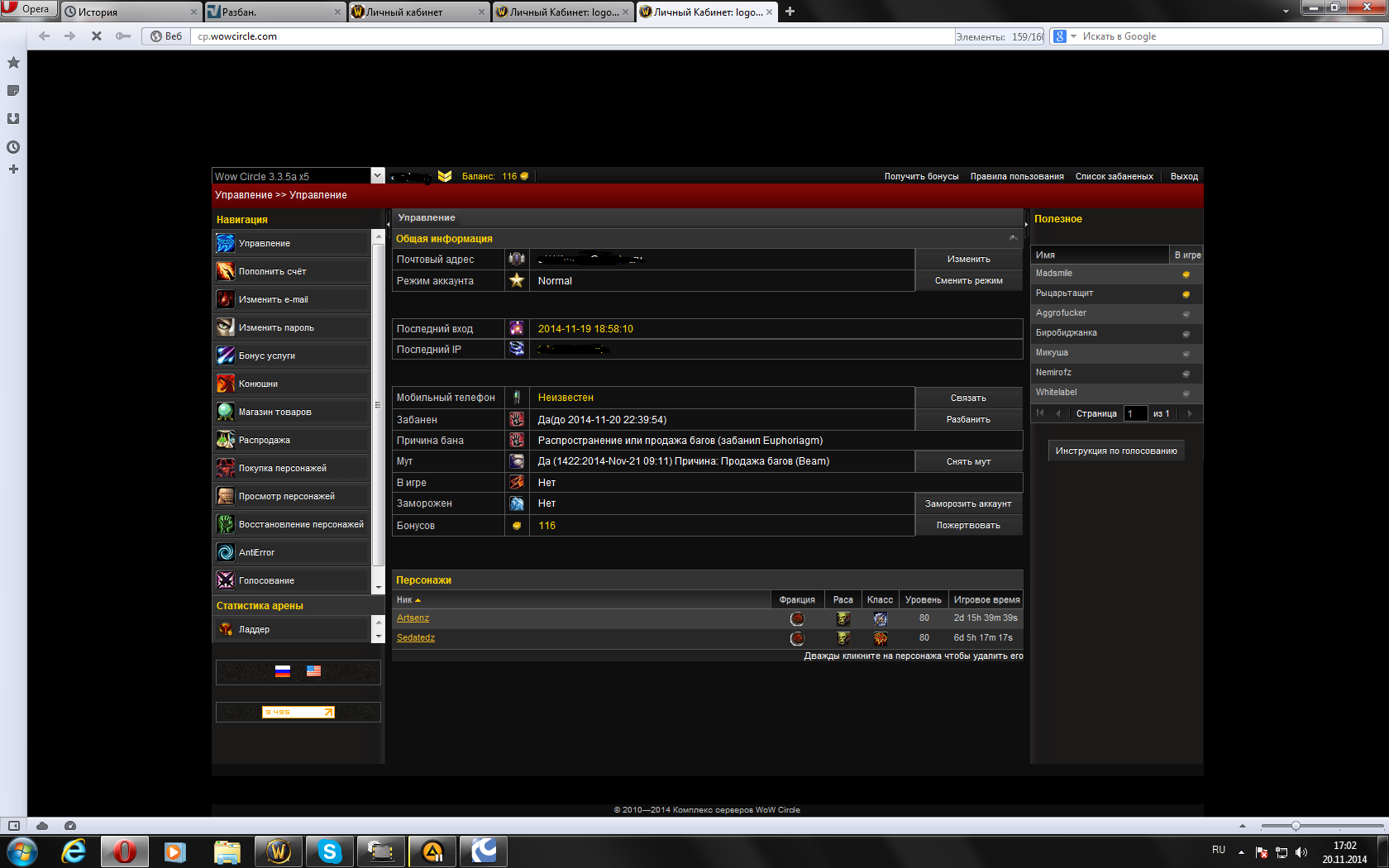Click the World of Warcraft taskbar icon

(279, 851)
